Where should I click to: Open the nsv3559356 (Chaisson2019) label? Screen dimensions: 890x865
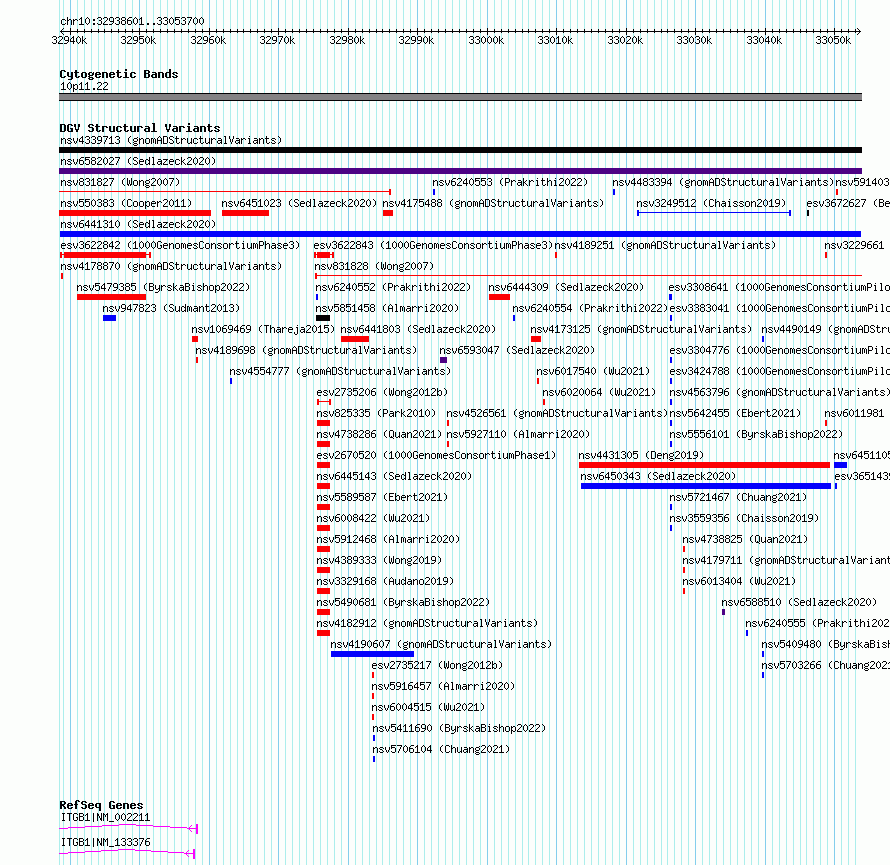tap(744, 518)
